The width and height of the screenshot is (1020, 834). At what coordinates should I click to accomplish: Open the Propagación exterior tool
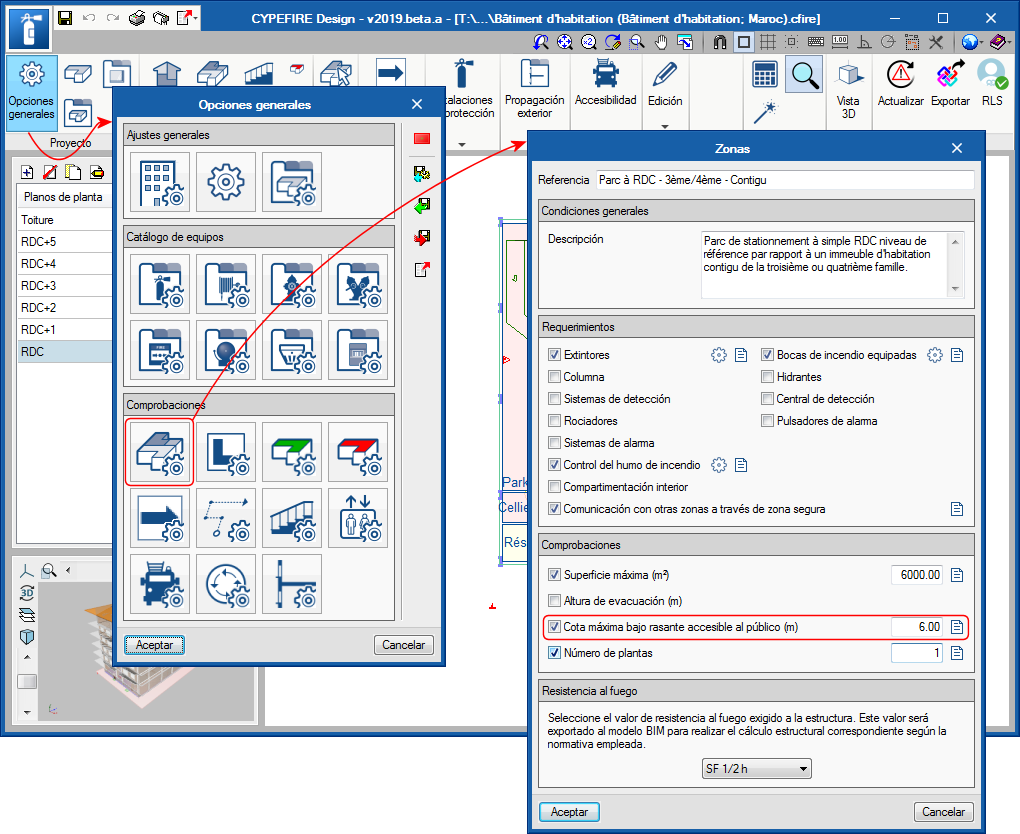535,74
